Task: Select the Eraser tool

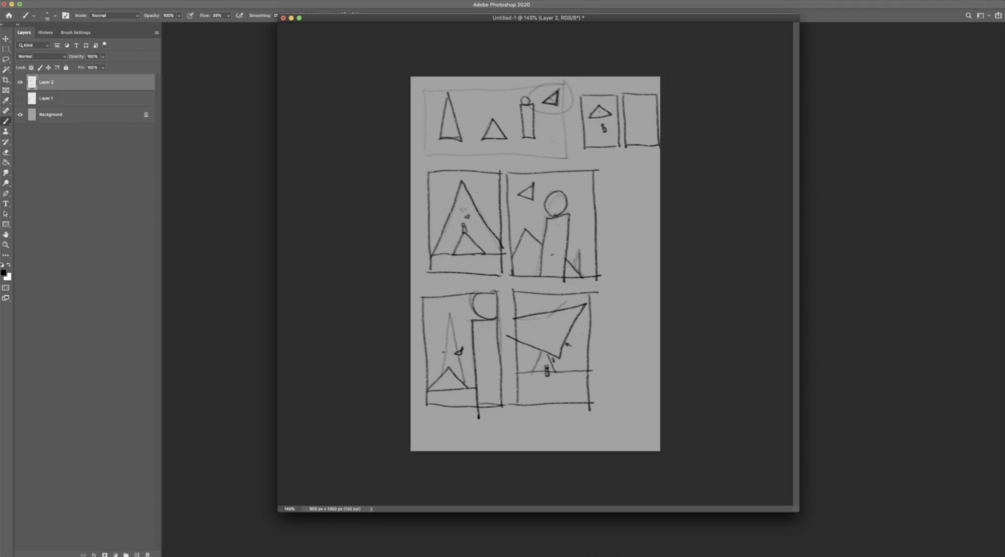Action: pos(6,153)
